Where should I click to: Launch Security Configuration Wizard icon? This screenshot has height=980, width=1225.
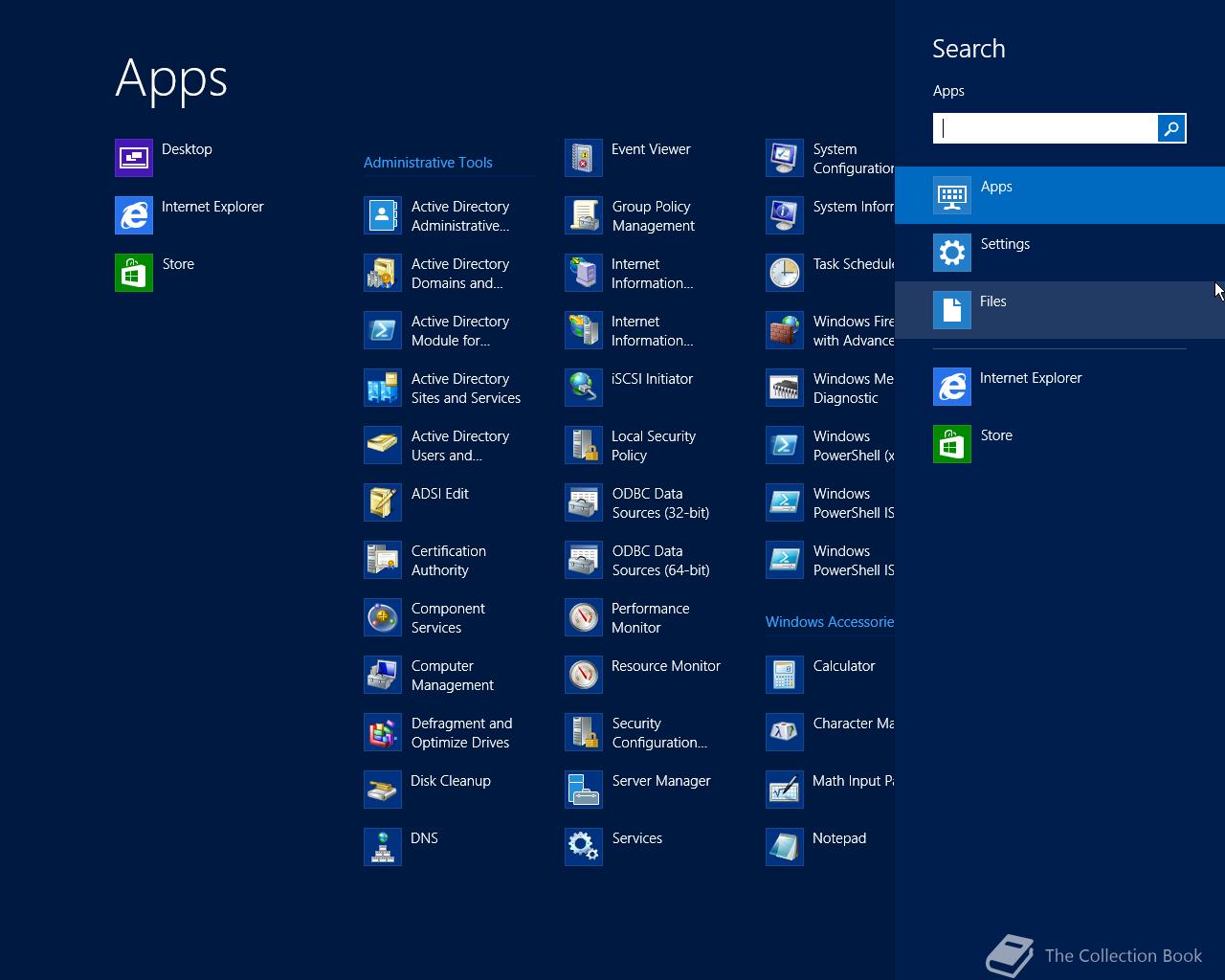584,732
